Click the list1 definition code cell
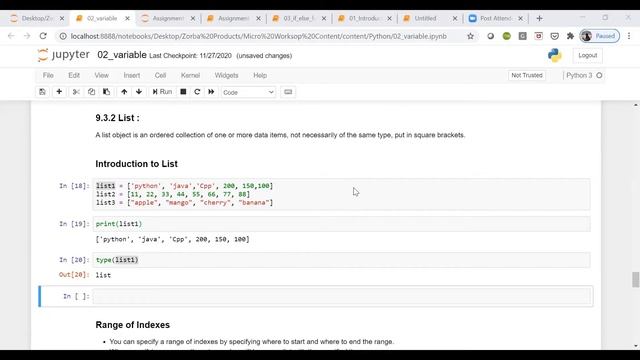Viewport: 640px width, 360px height. tap(342, 194)
